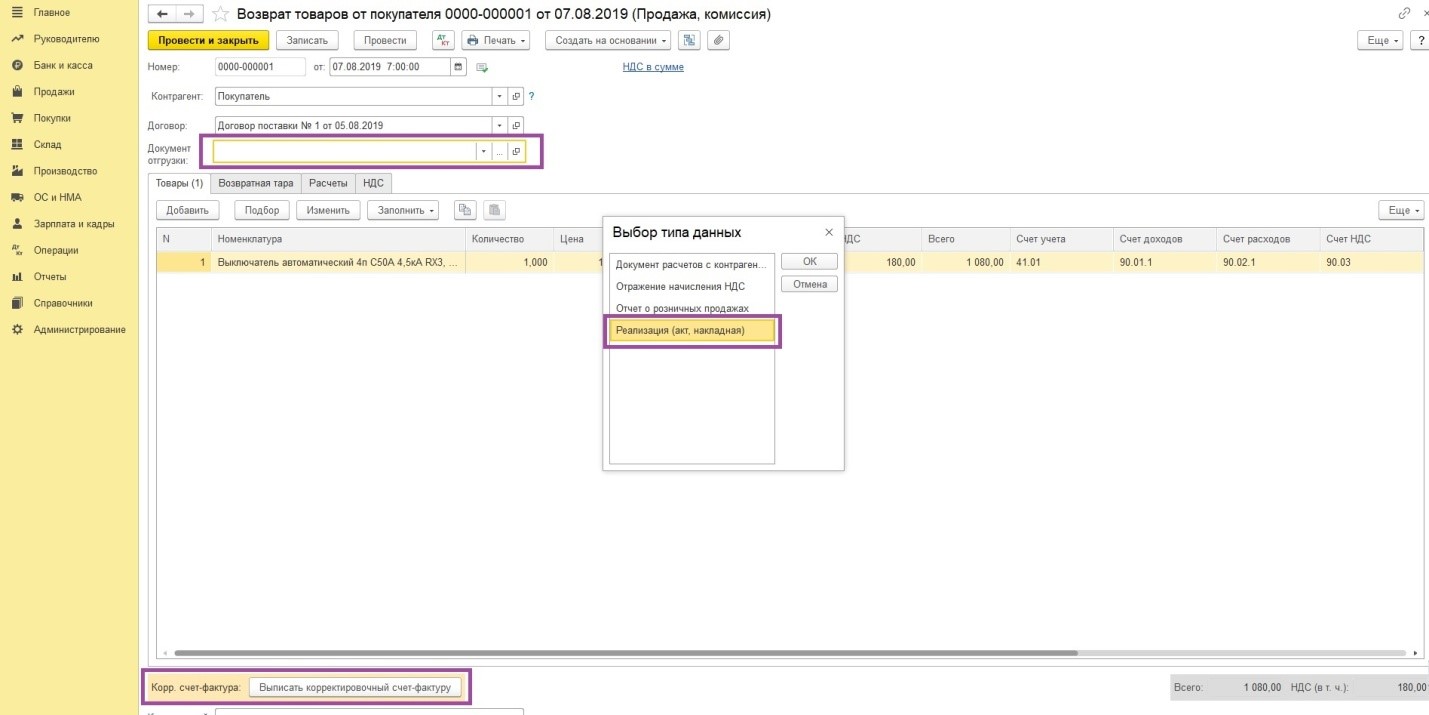Expand the Печать dropdown button

click(x=495, y=40)
